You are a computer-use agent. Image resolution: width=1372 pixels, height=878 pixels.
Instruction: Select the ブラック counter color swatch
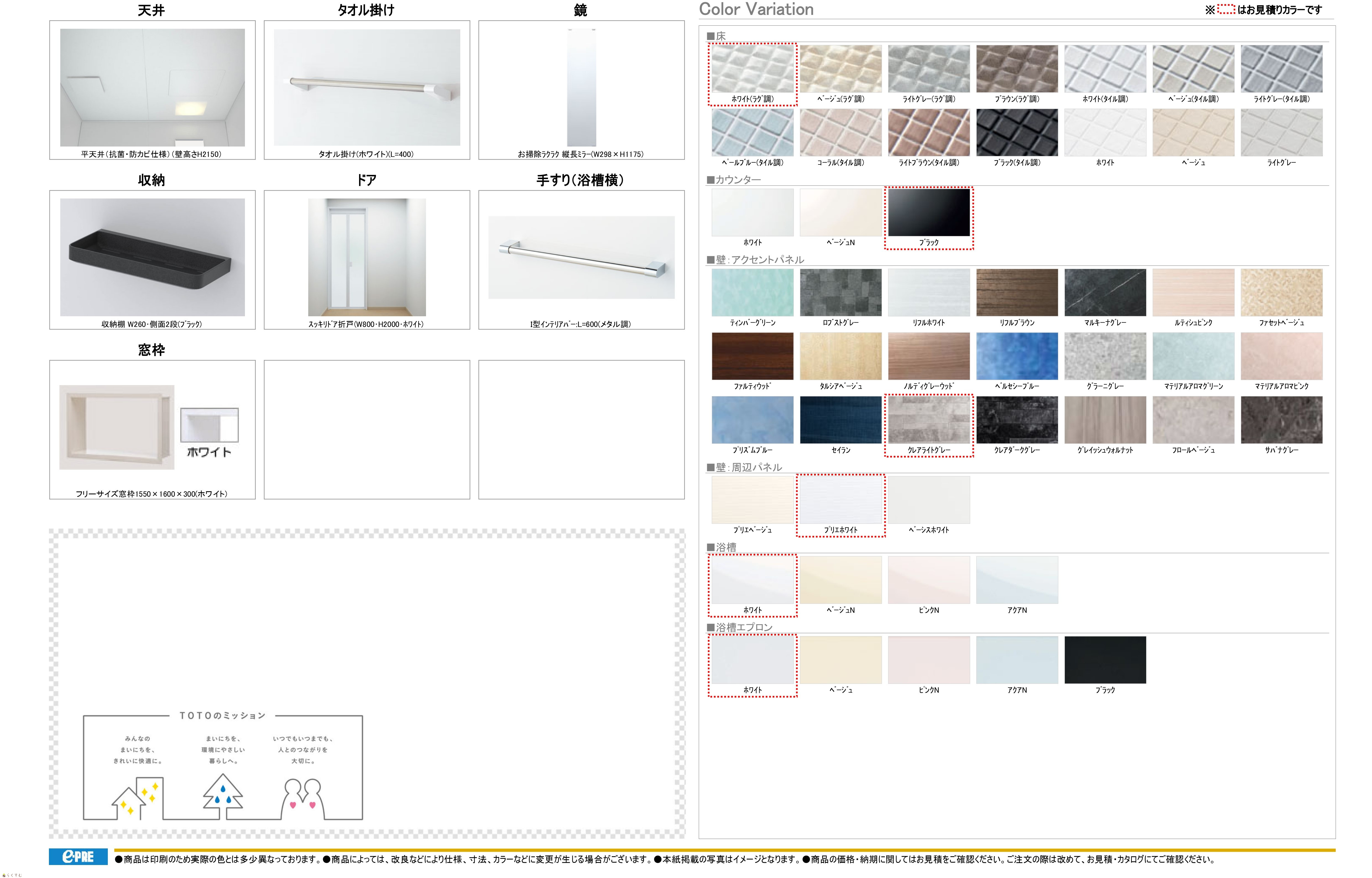(929, 212)
